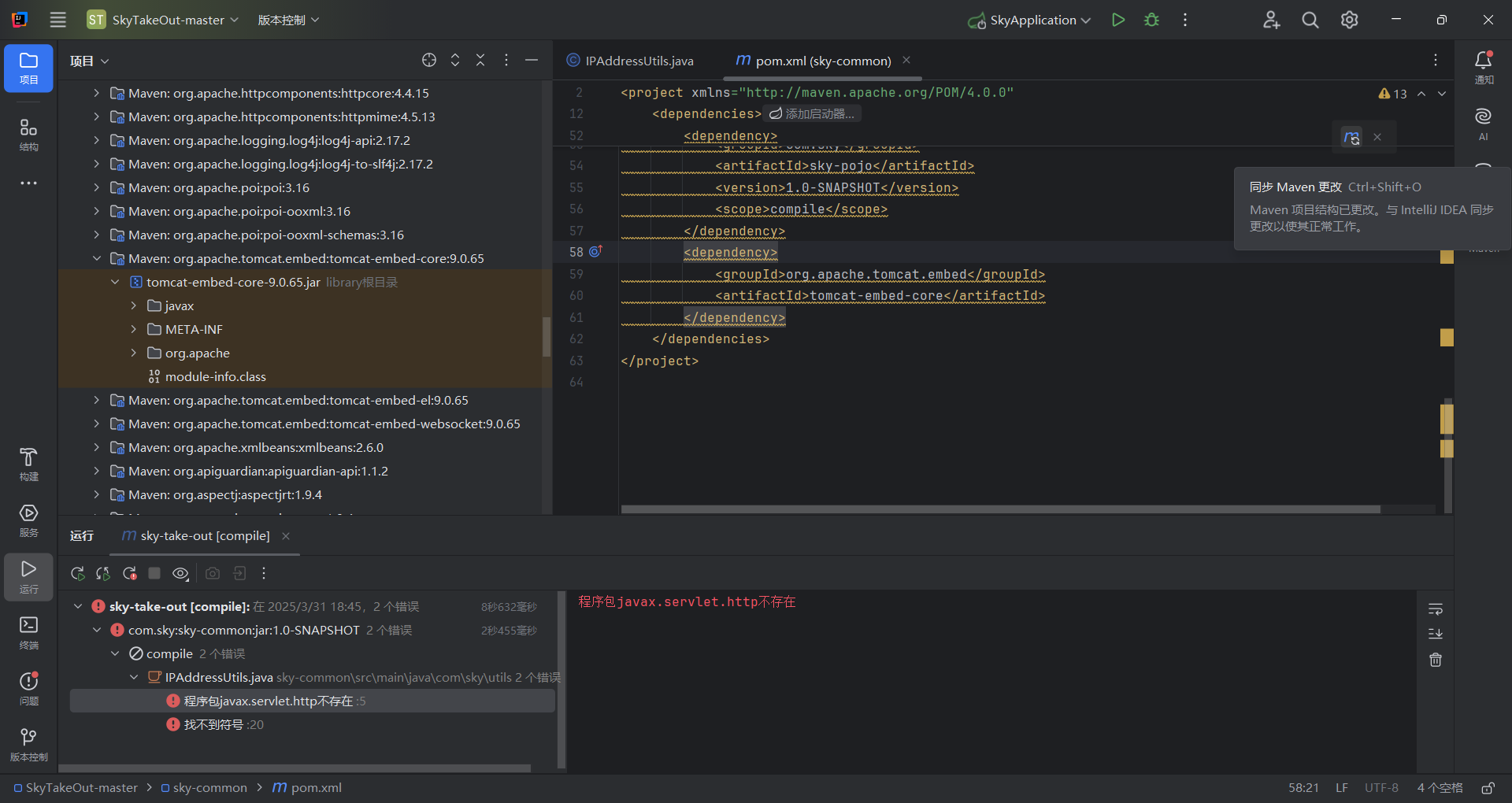Image resolution: width=1512 pixels, height=803 pixels.
Task: Open the Structure tool window
Action: tap(28, 135)
